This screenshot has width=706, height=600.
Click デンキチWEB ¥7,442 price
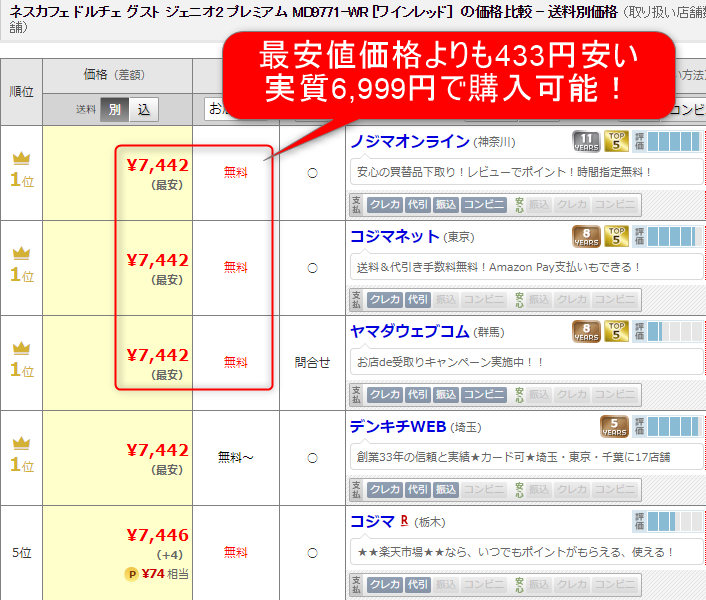coord(158,450)
